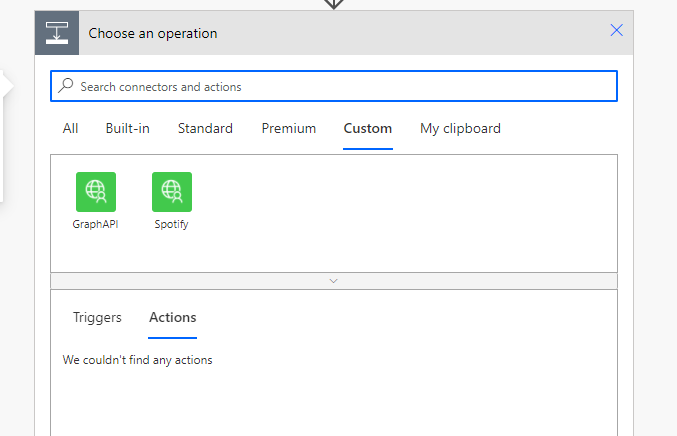Close the Choose an operation panel
Viewport: 677px width, 436px height.
coord(617,30)
